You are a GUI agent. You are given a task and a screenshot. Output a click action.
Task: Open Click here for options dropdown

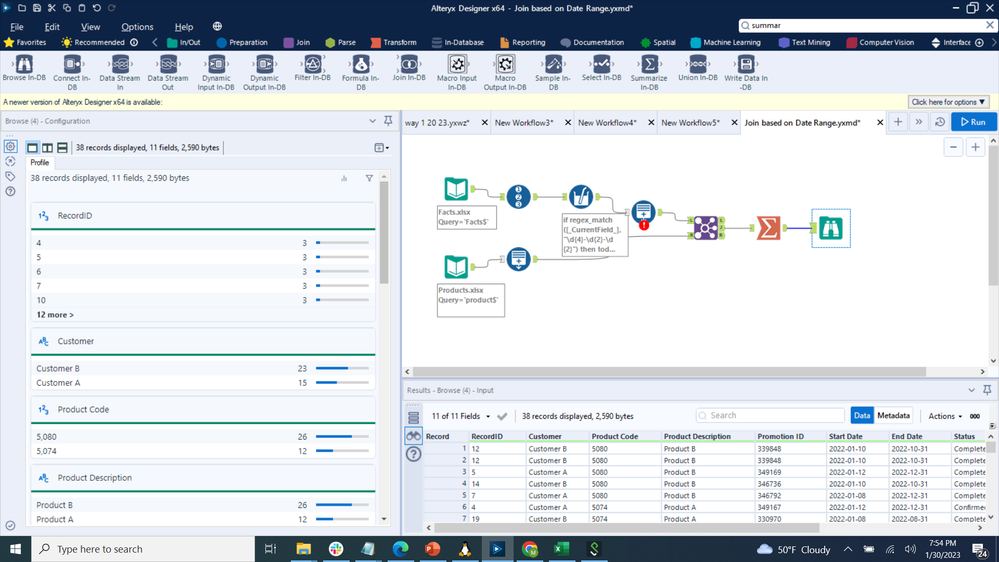[948, 102]
